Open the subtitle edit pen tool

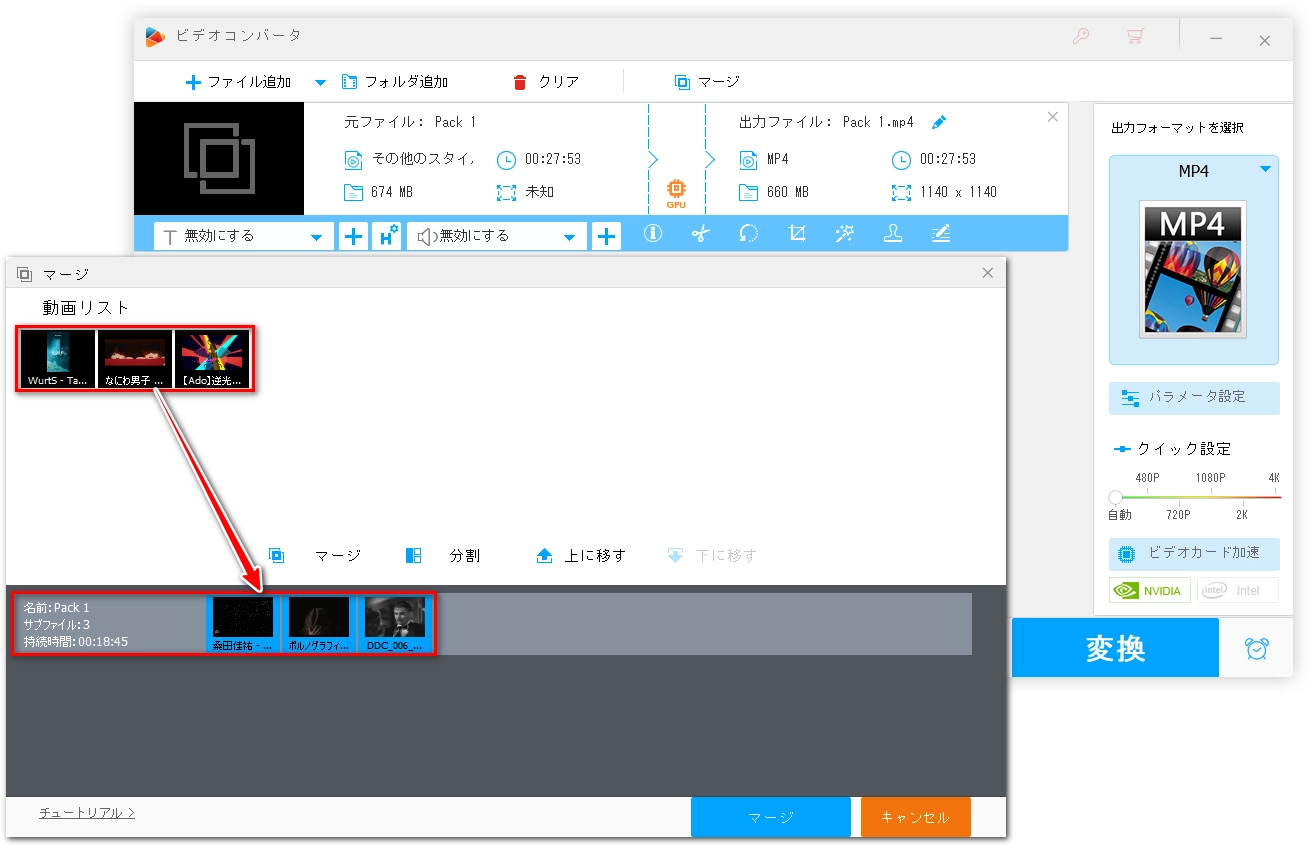tap(941, 233)
